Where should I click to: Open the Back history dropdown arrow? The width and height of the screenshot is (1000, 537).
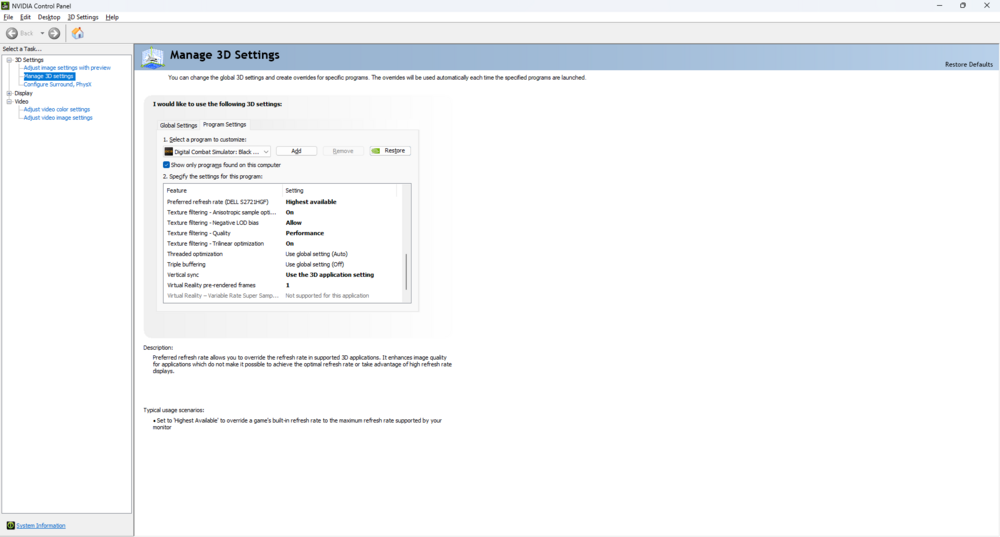[42, 33]
